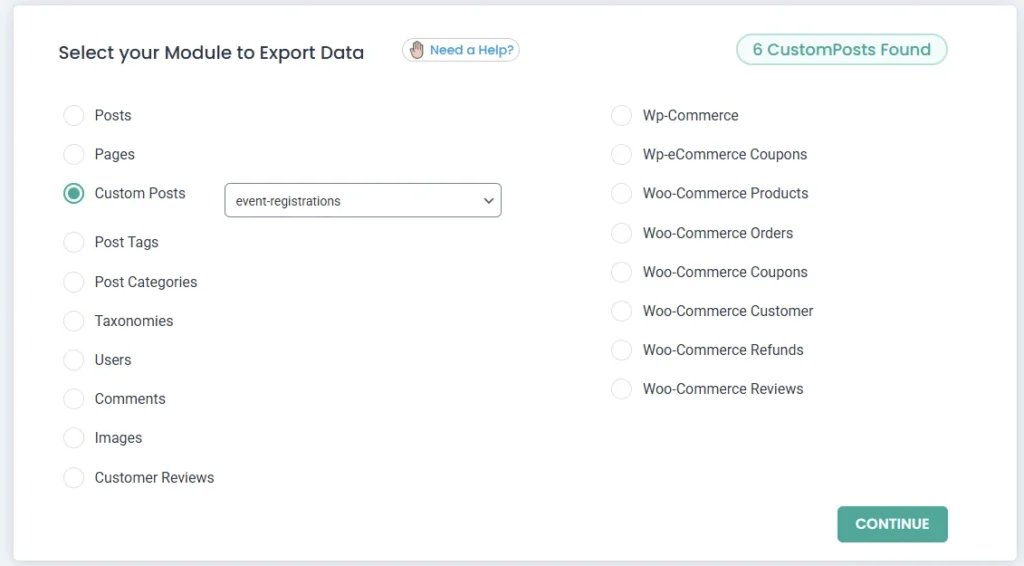Click the dropdown chevron arrow for custom posts
1024x566 pixels.
488,201
